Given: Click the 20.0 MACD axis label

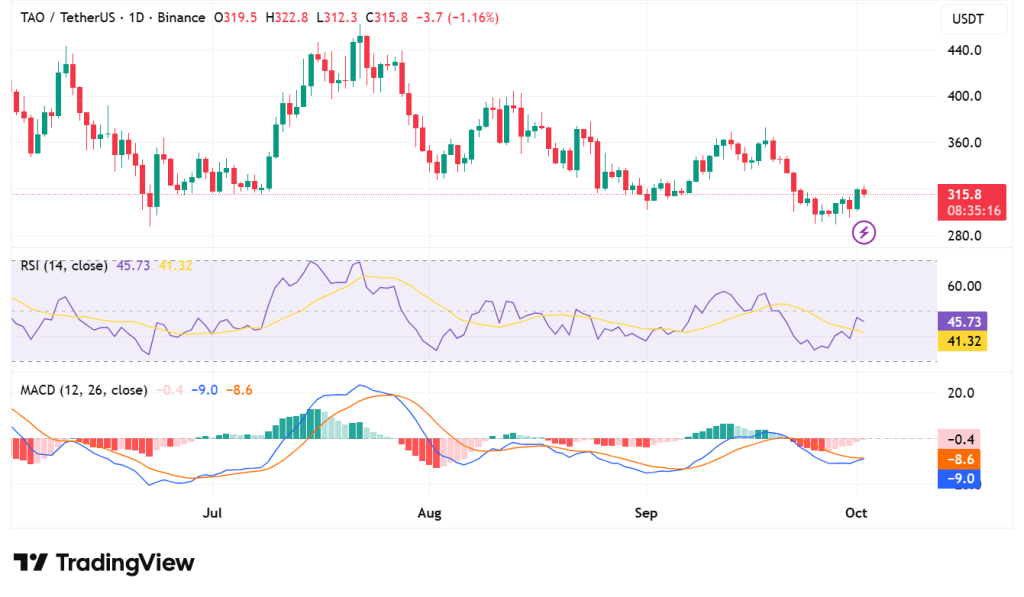Looking at the screenshot, I should 961,393.
